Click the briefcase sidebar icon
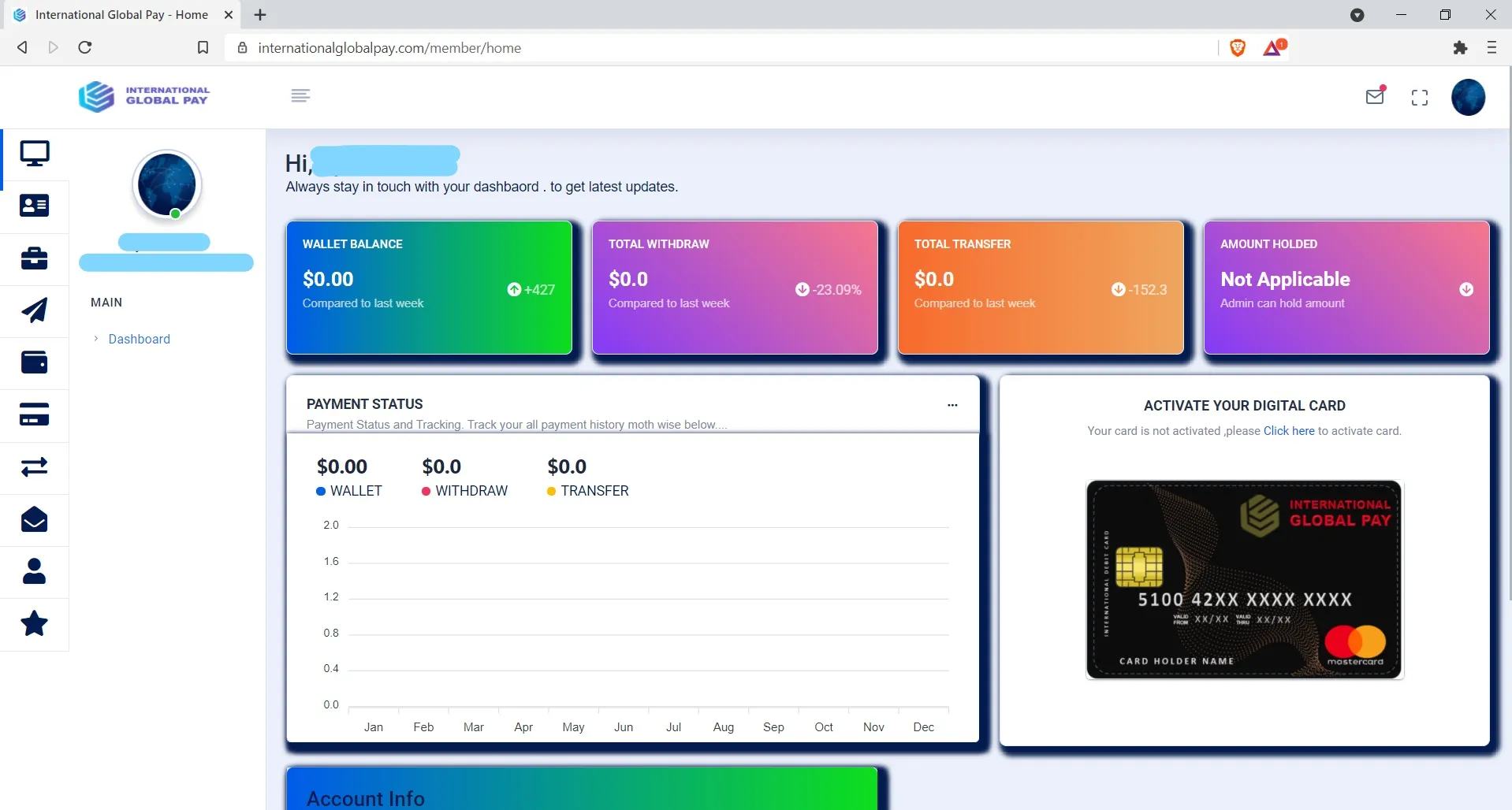 (35, 258)
